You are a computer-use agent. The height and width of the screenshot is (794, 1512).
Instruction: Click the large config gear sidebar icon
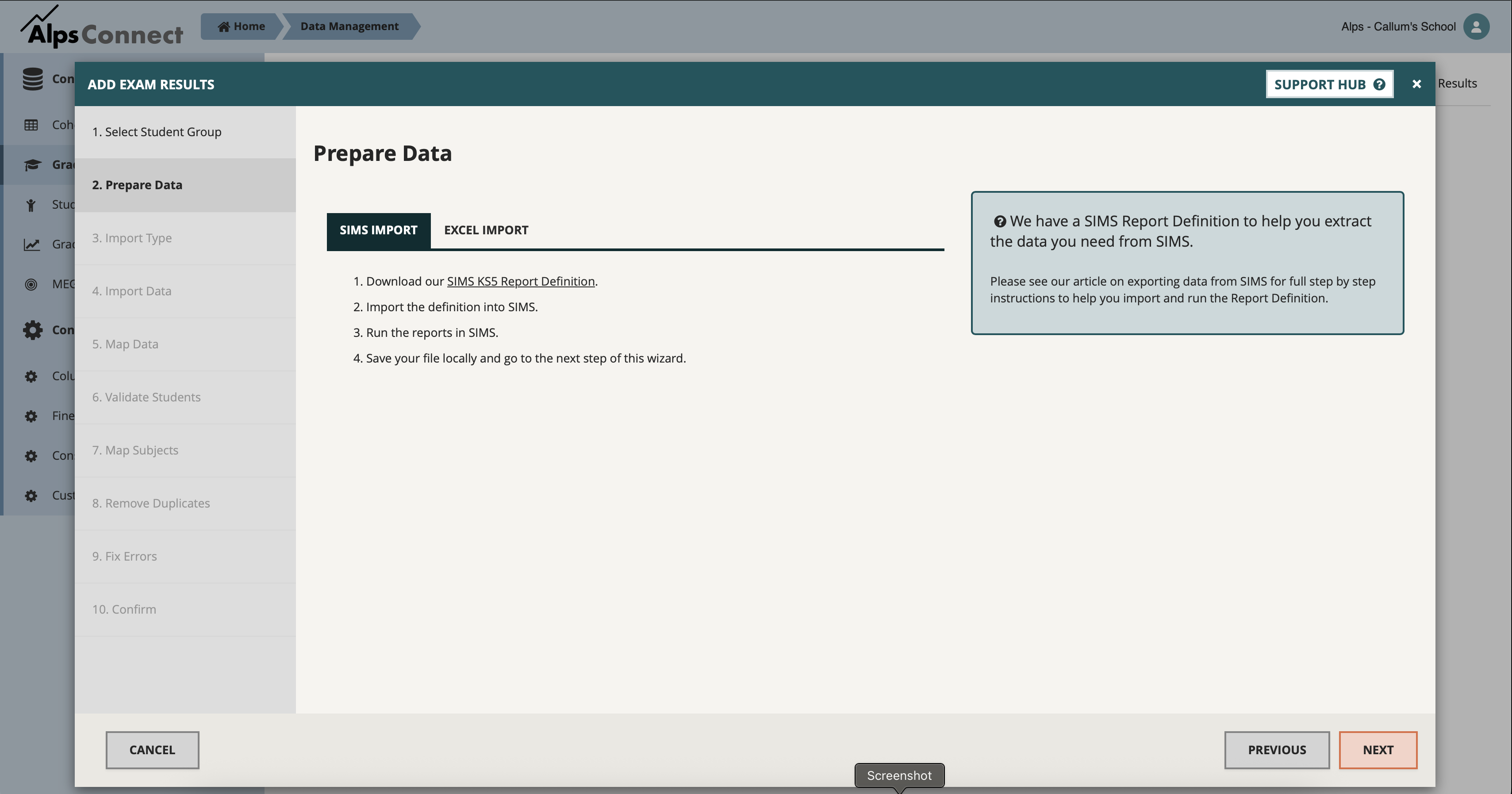33,329
